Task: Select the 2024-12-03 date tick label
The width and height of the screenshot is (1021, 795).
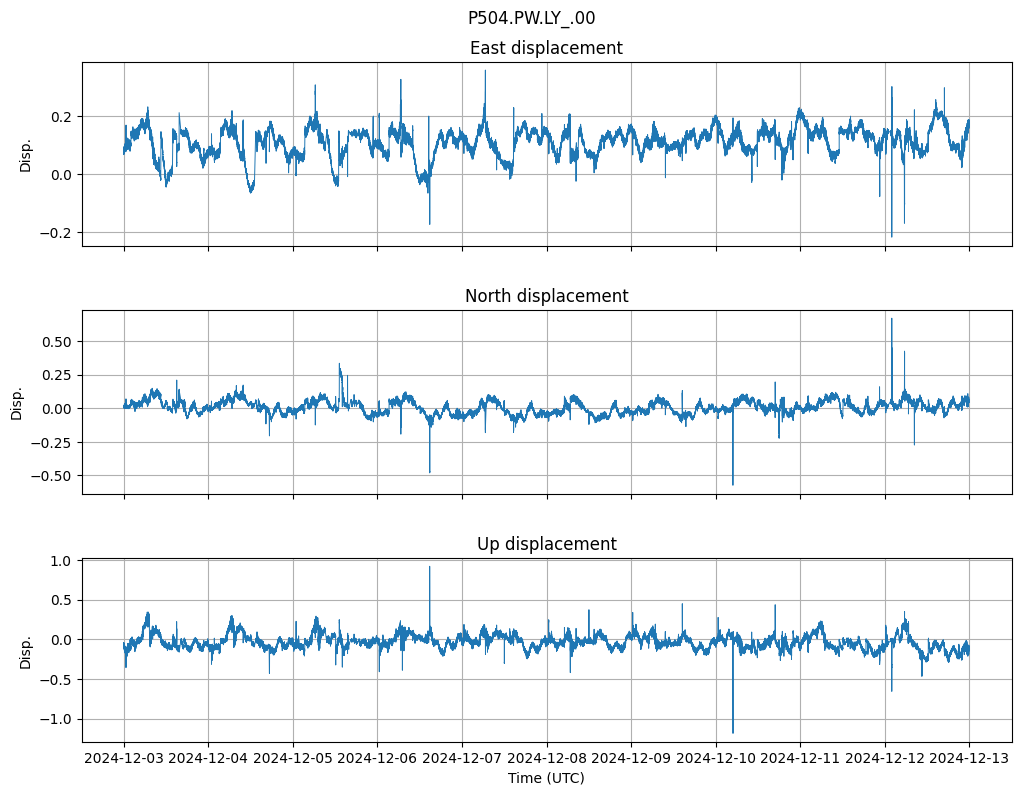Action: [124, 759]
